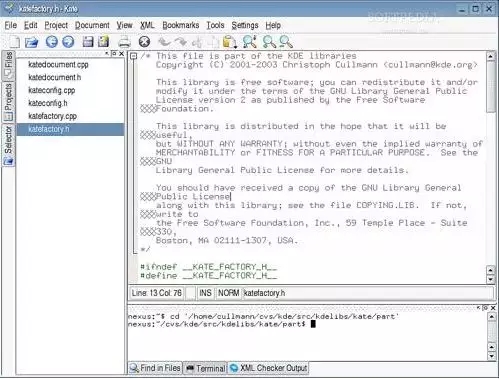The width and height of the screenshot is (499, 379).
Task: Save the file with the floppy disk icon
Action: point(88,42)
